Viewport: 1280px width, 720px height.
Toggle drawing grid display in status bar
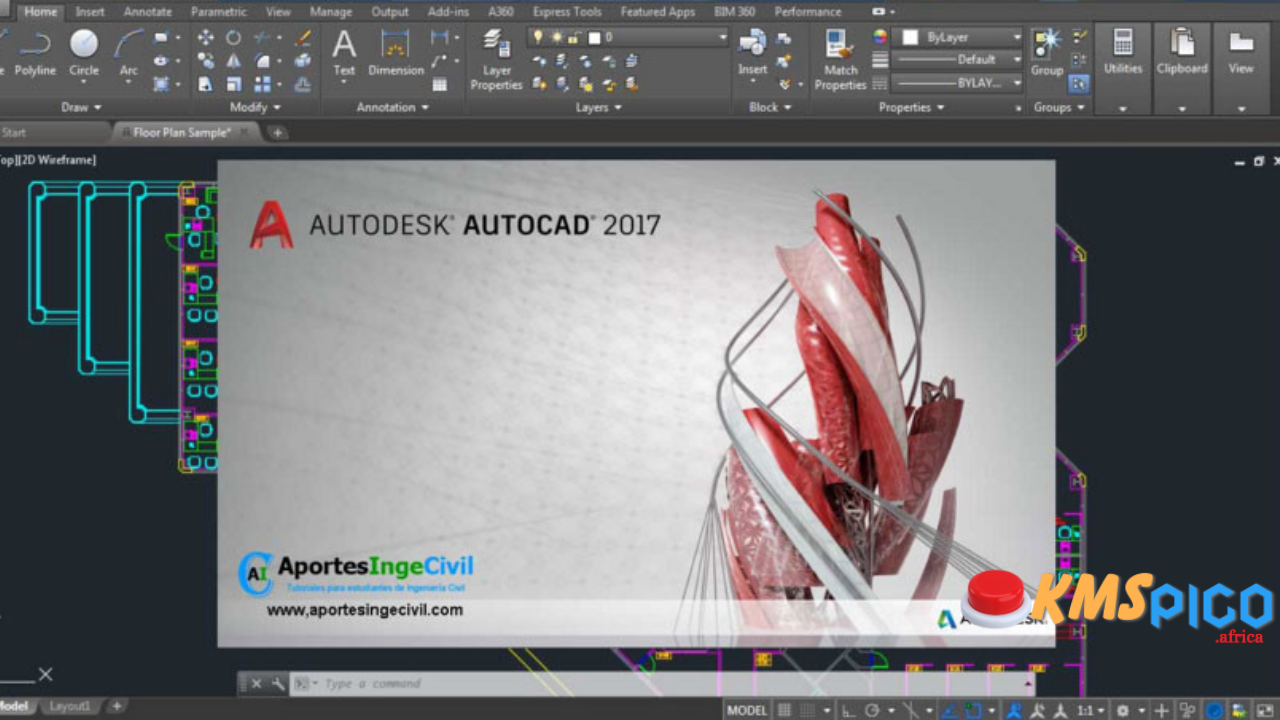(x=784, y=710)
